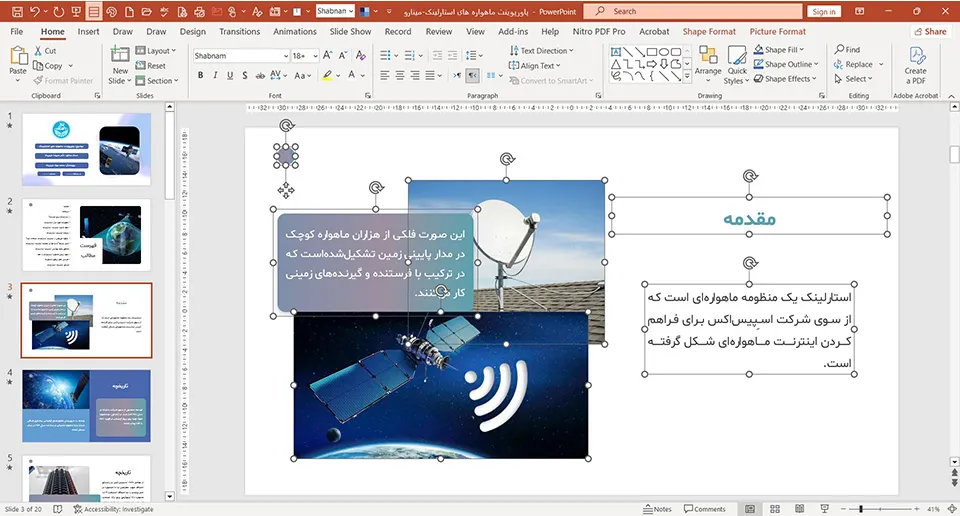This screenshot has height=516, width=960.
Task: Align text to the right
Action: (415, 75)
